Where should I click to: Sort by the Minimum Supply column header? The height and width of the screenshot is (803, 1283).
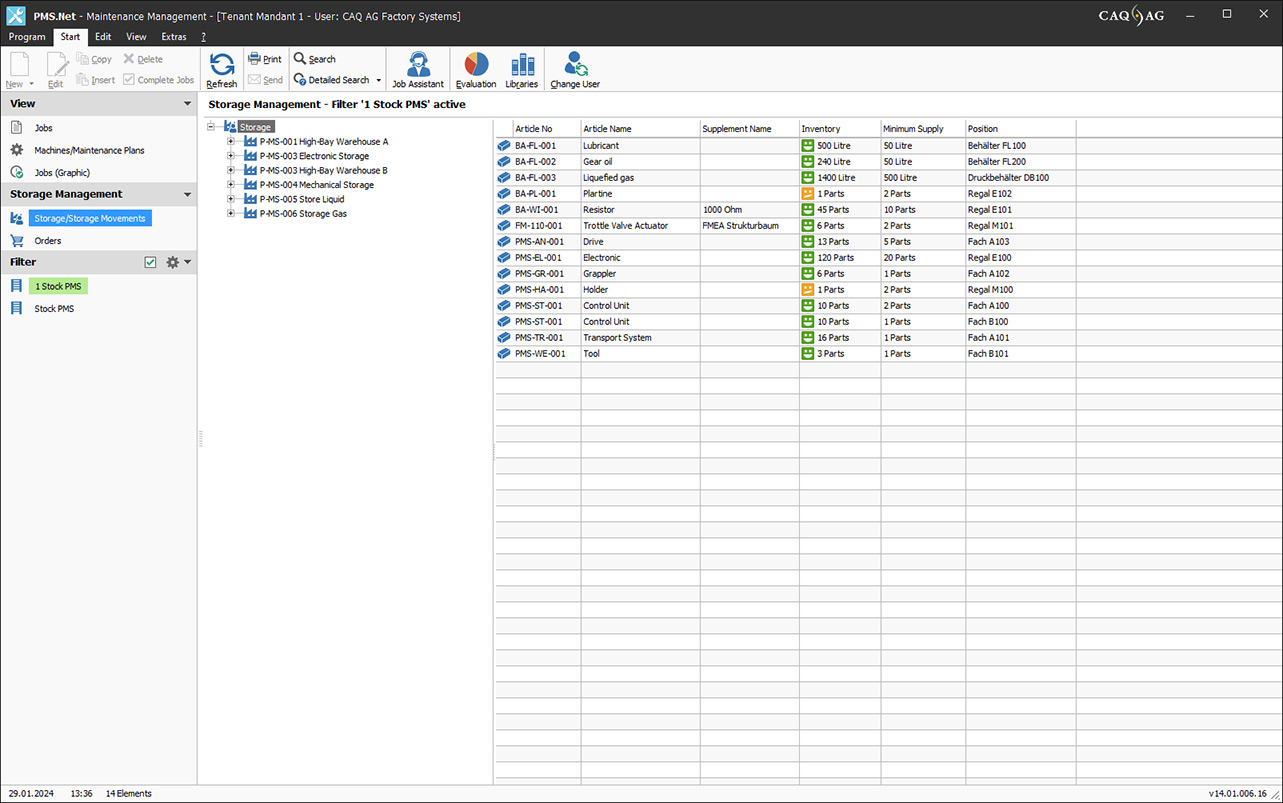pos(923,129)
